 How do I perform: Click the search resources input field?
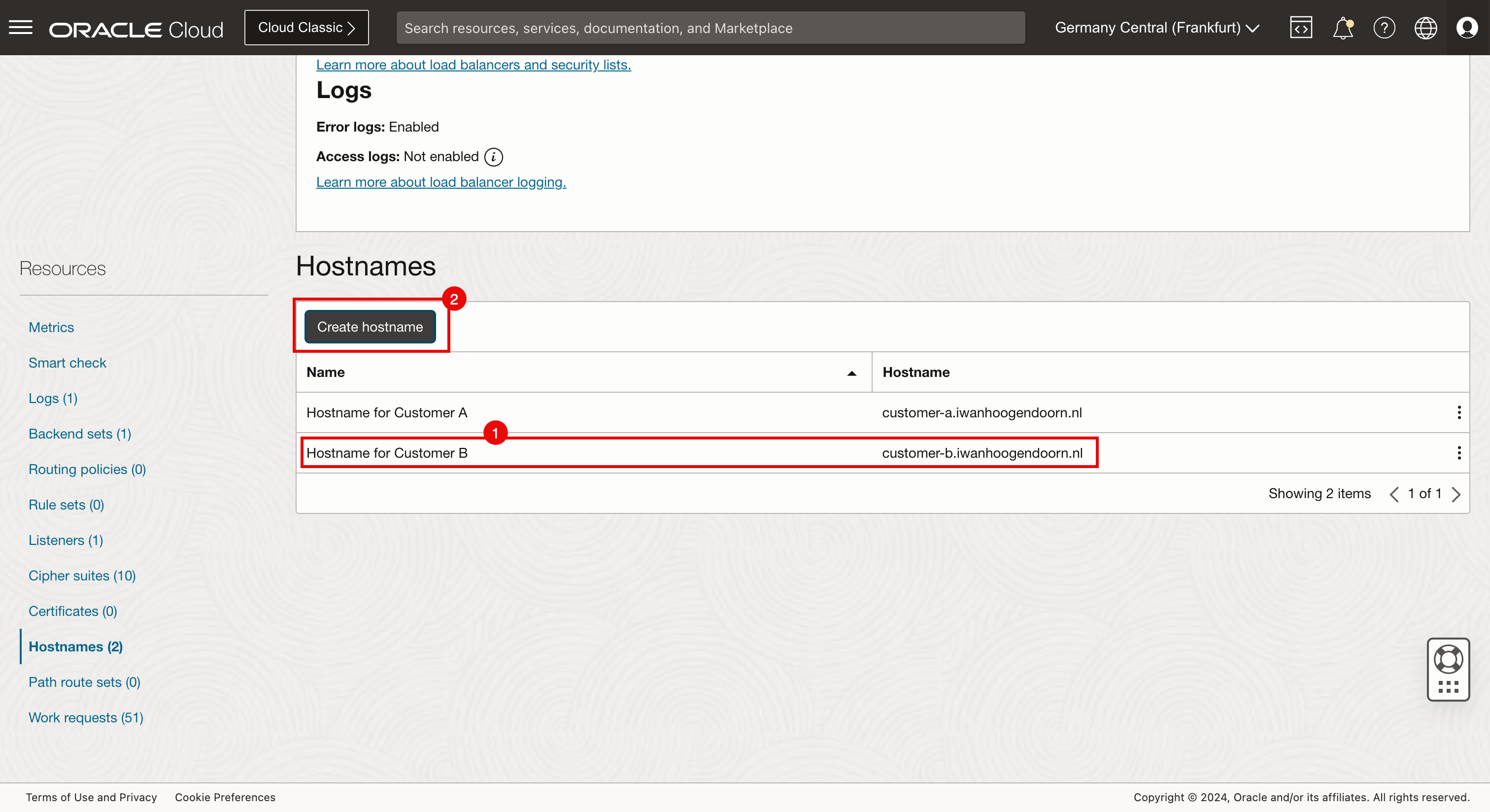710,28
